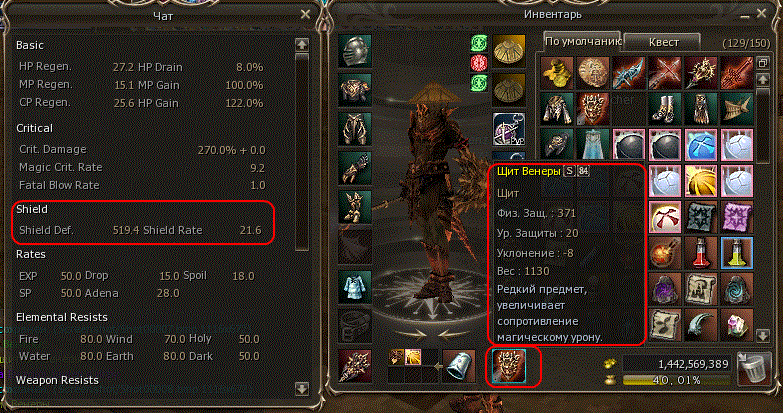Click the stats panel scroll up arrow
Viewport: 783px width, 413px height.
pos(302,44)
